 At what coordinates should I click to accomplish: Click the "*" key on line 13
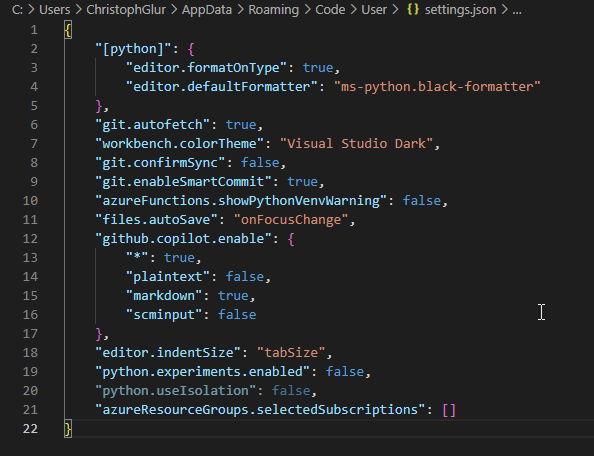[x=137, y=258]
